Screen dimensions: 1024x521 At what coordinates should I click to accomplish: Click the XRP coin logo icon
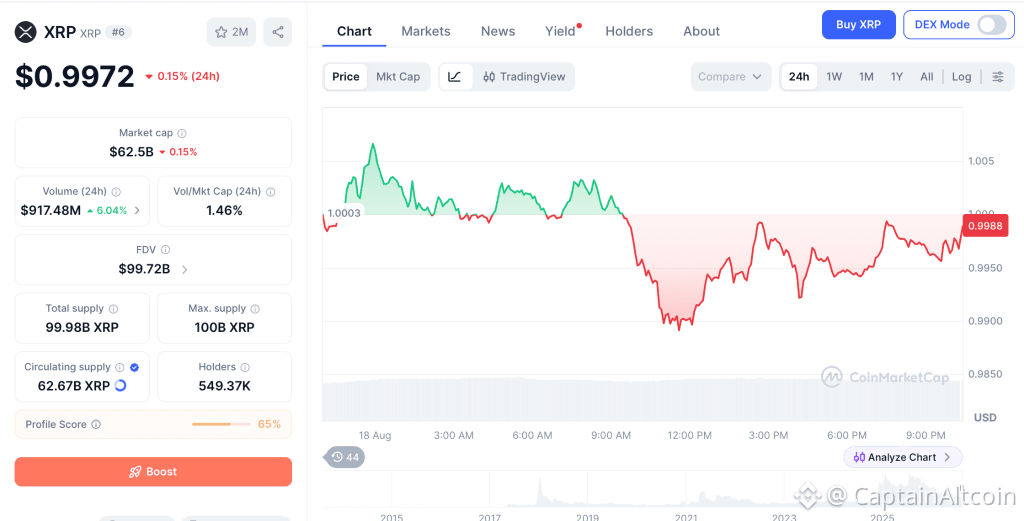pos(25,31)
